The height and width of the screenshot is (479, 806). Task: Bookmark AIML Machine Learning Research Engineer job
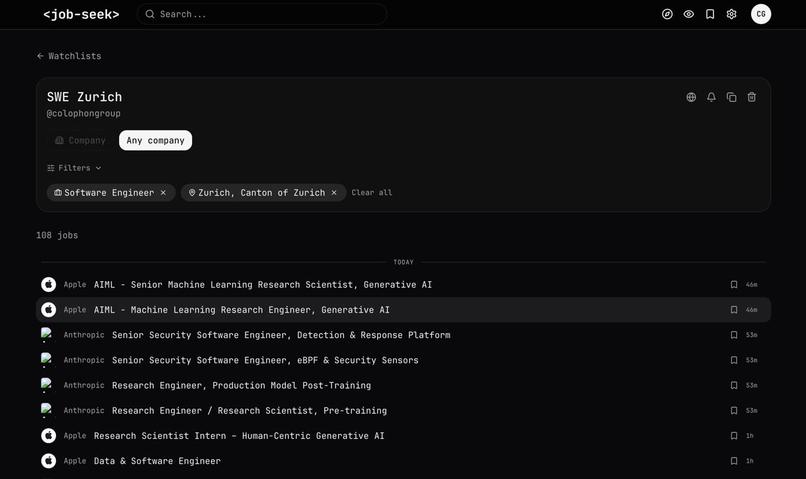(x=734, y=310)
